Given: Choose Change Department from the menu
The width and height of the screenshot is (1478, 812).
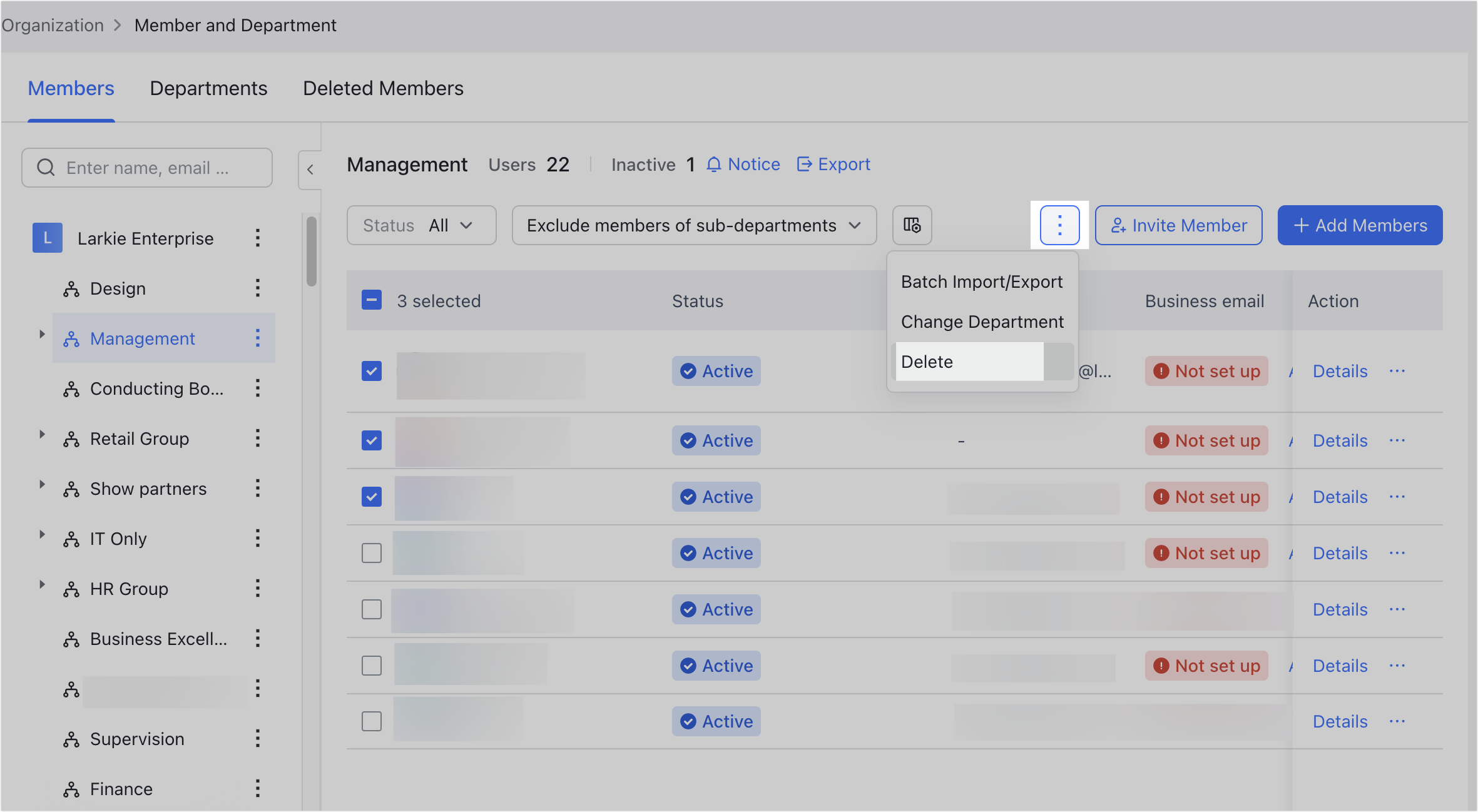Looking at the screenshot, I should 982,322.
